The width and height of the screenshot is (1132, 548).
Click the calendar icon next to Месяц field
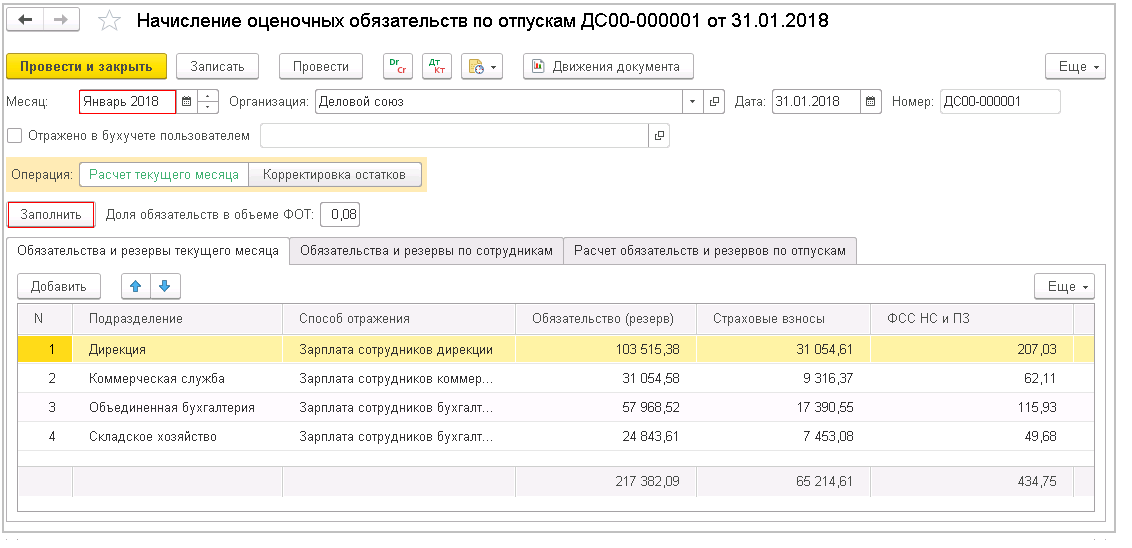186,102
